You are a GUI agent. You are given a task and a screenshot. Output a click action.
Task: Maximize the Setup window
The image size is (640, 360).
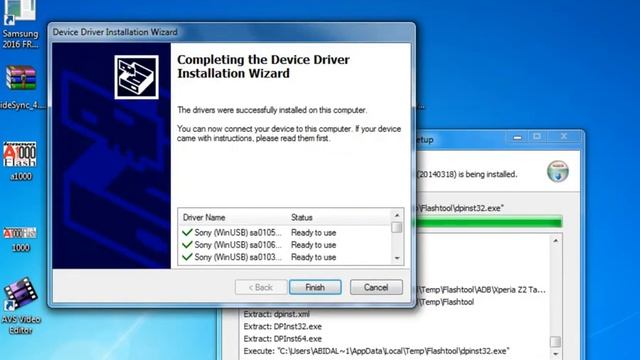tap(537, 137)
